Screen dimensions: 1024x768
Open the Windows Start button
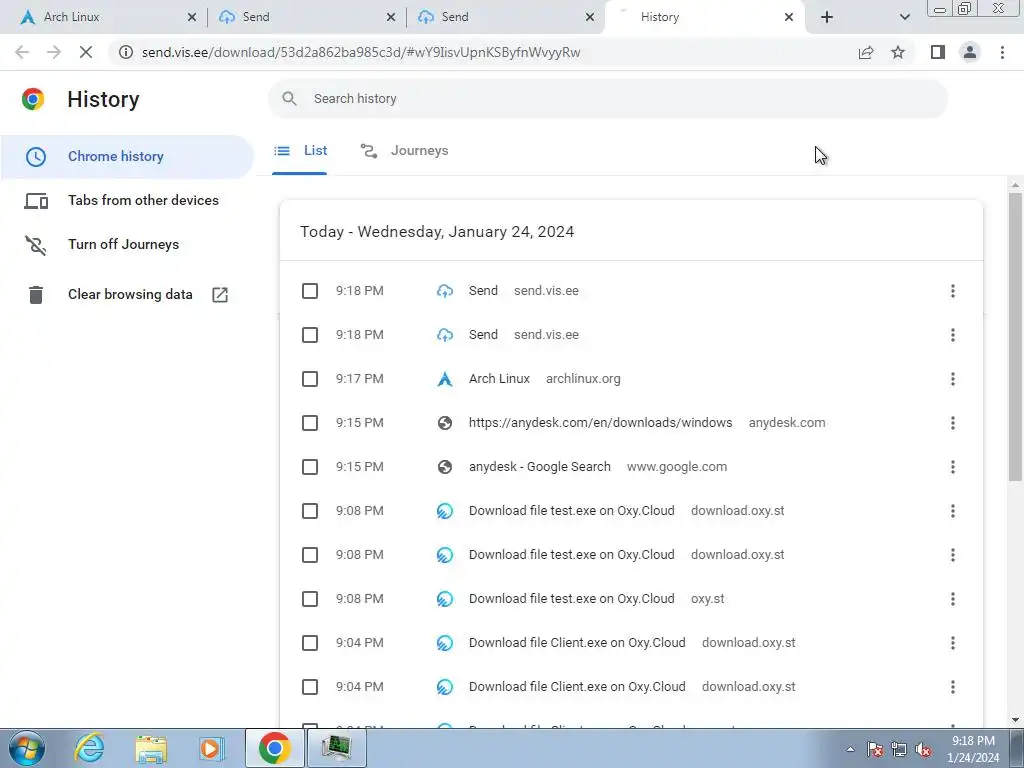[x=26, y=748]
